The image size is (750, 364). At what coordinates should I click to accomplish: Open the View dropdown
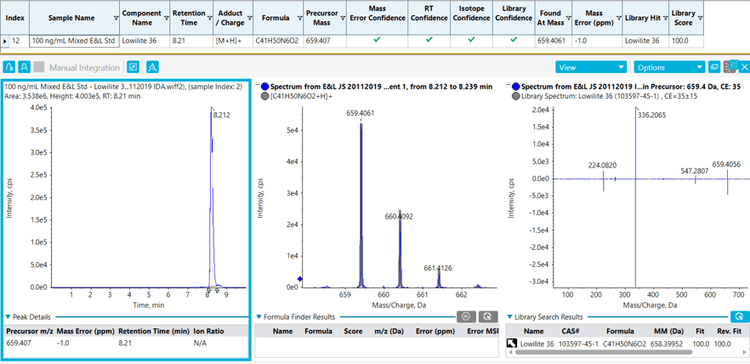point(591,67)
